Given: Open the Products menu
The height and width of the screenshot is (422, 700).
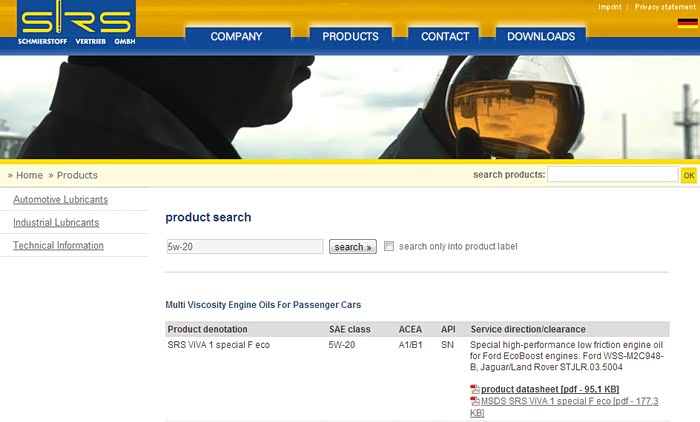Looking at the screenshot, I should tap(350, 37).
